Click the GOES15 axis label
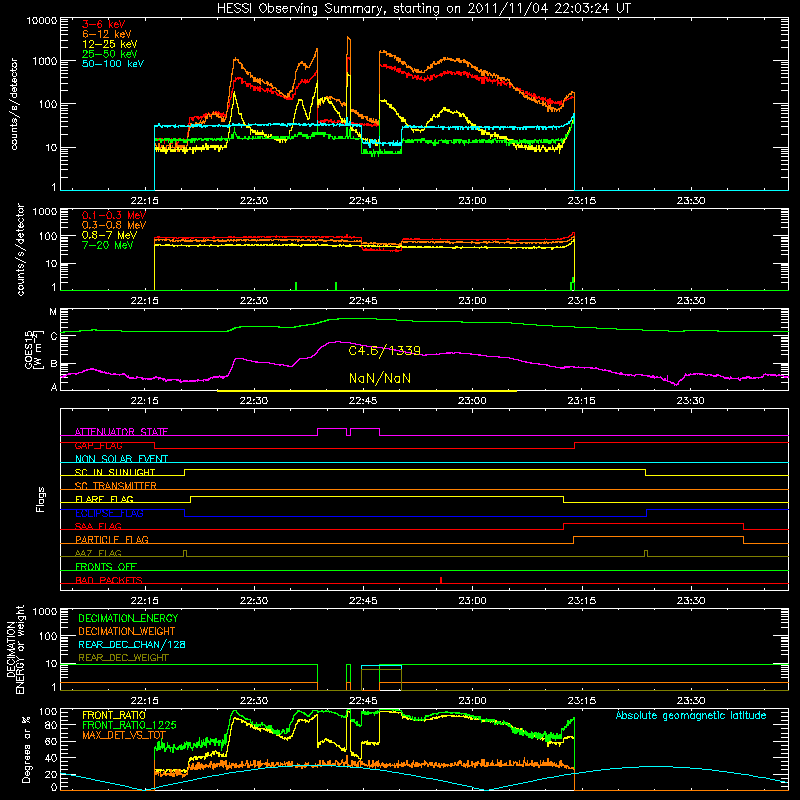 click(33, 349)
